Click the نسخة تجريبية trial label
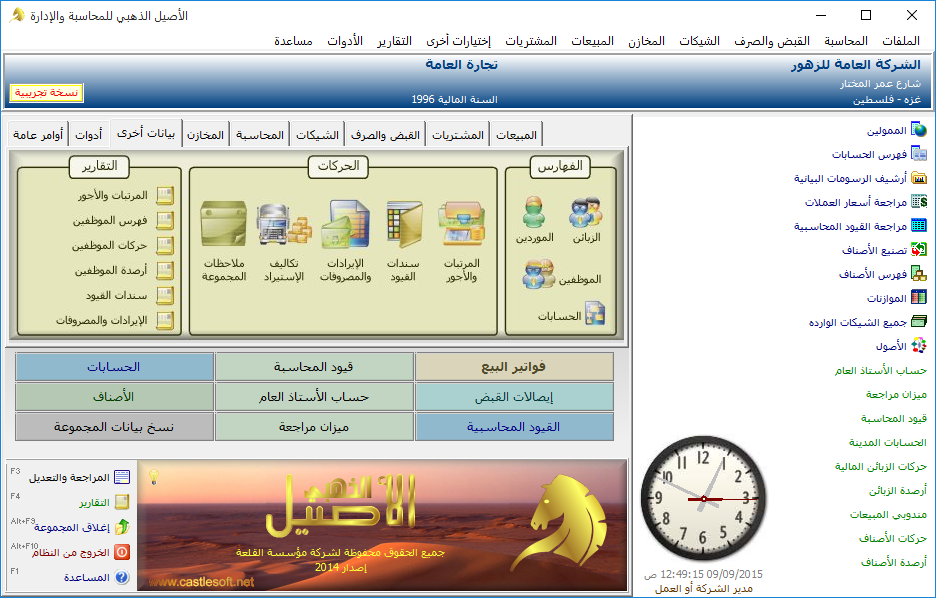The width and height of the screenshot is (936, 598). point(47,93)
